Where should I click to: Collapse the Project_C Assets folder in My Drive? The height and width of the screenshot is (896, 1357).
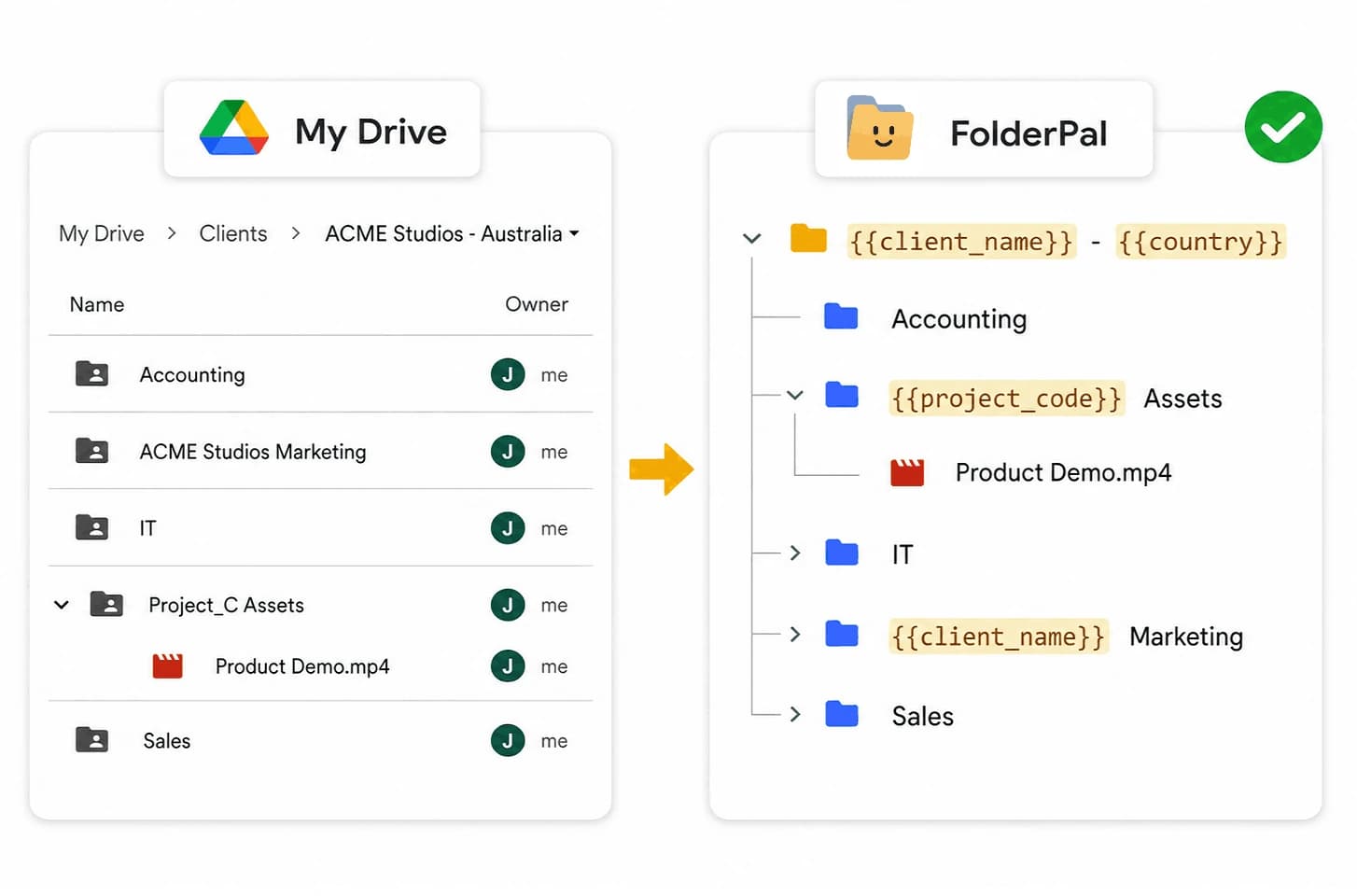tap(62, 605)
